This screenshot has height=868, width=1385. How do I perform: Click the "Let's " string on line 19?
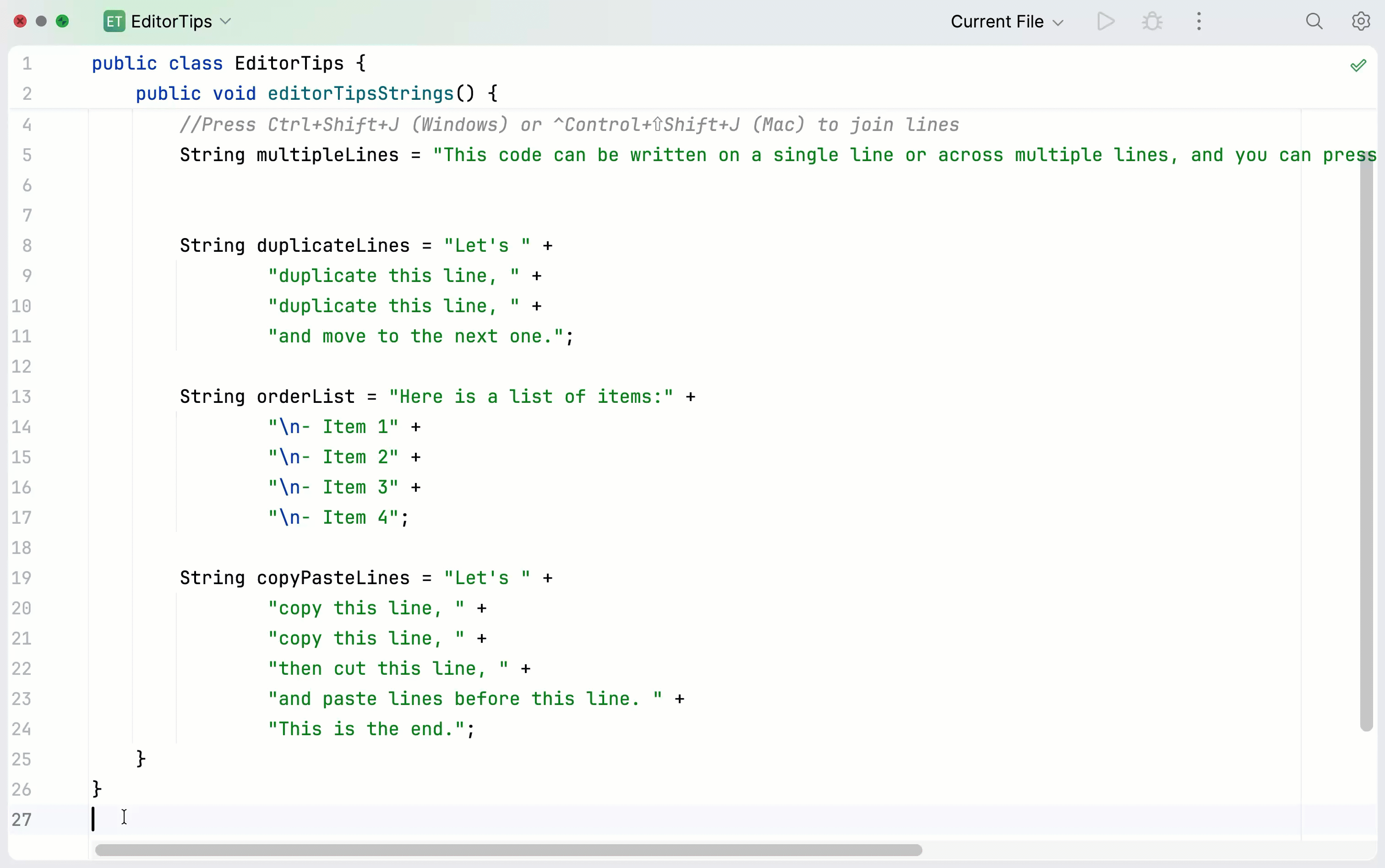(487, 578)
